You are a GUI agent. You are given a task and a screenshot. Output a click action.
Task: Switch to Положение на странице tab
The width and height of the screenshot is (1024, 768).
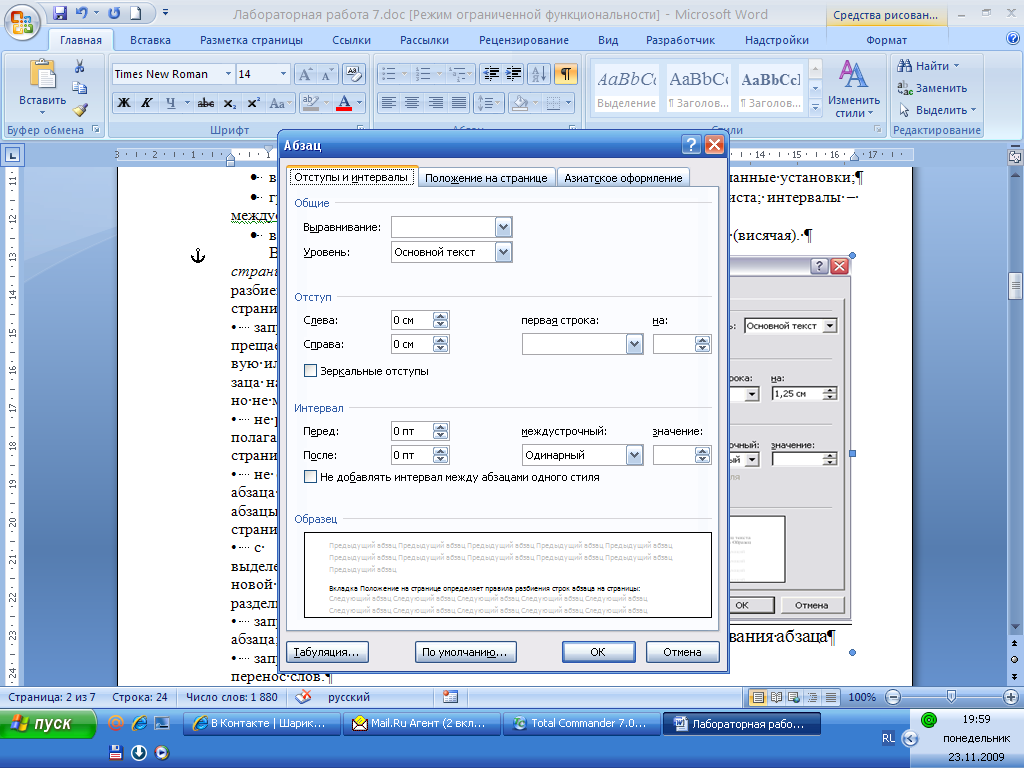[x=486, y=178]
